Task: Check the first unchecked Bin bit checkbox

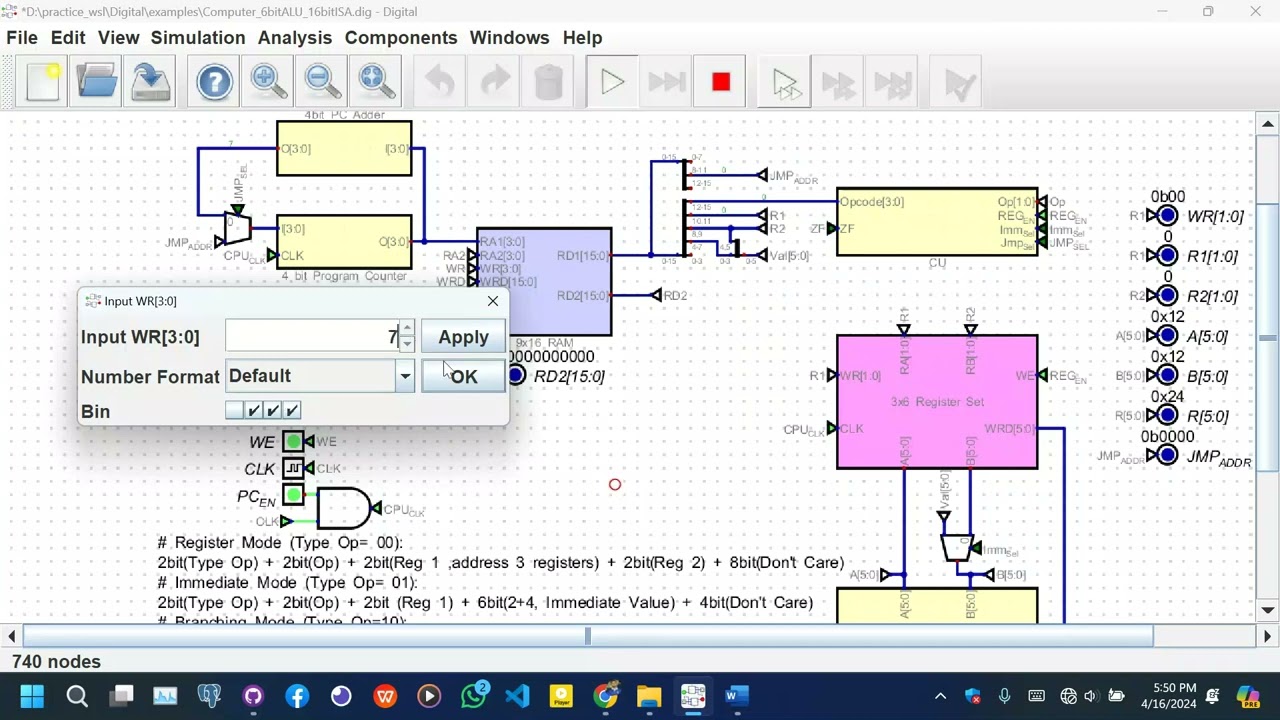Action: tap(234, 410)
